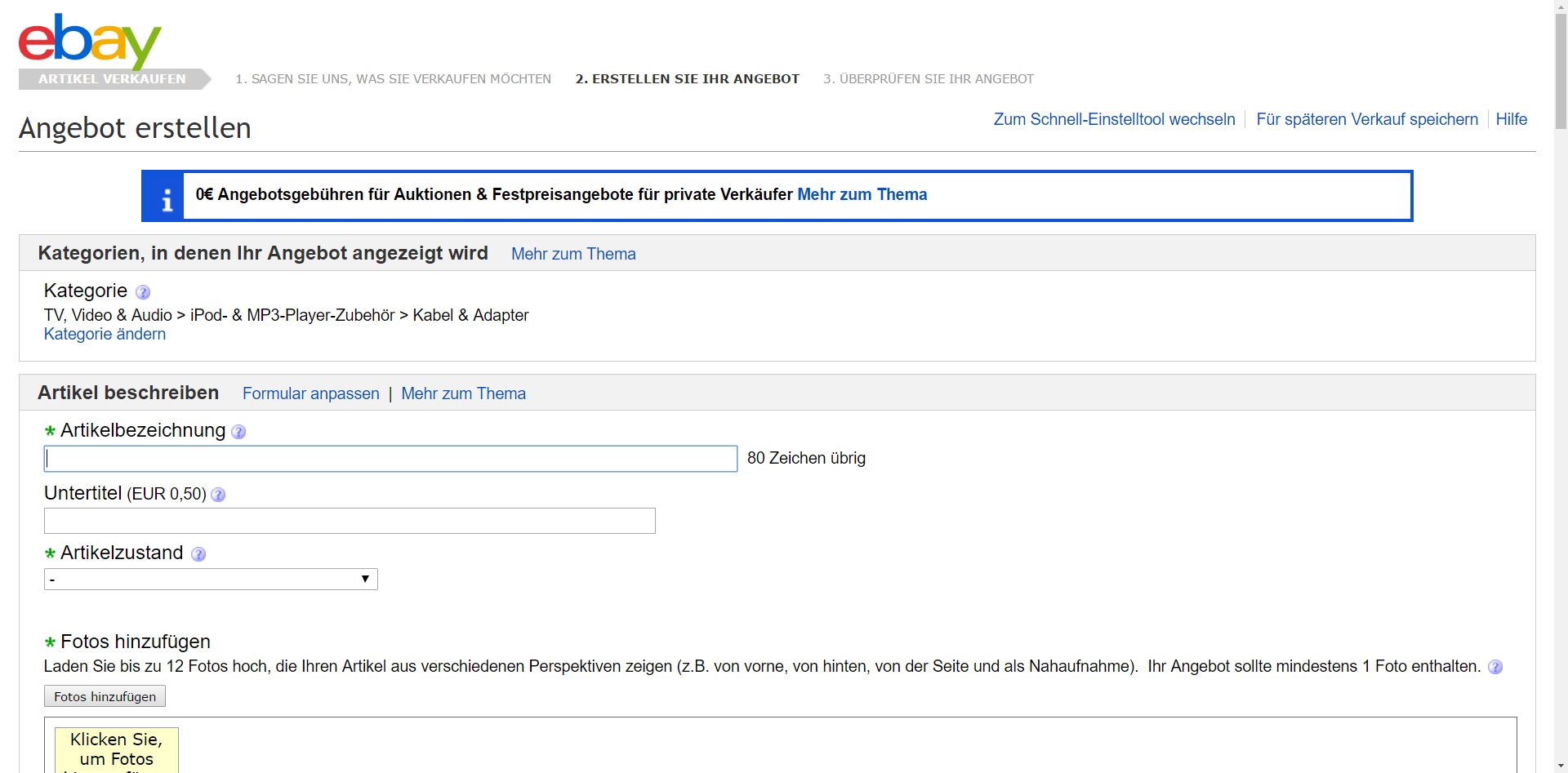Screen dimensions: 1568x773
Task: Click the category path 'Kabel & Adapter' text
Action: [470, 315]
